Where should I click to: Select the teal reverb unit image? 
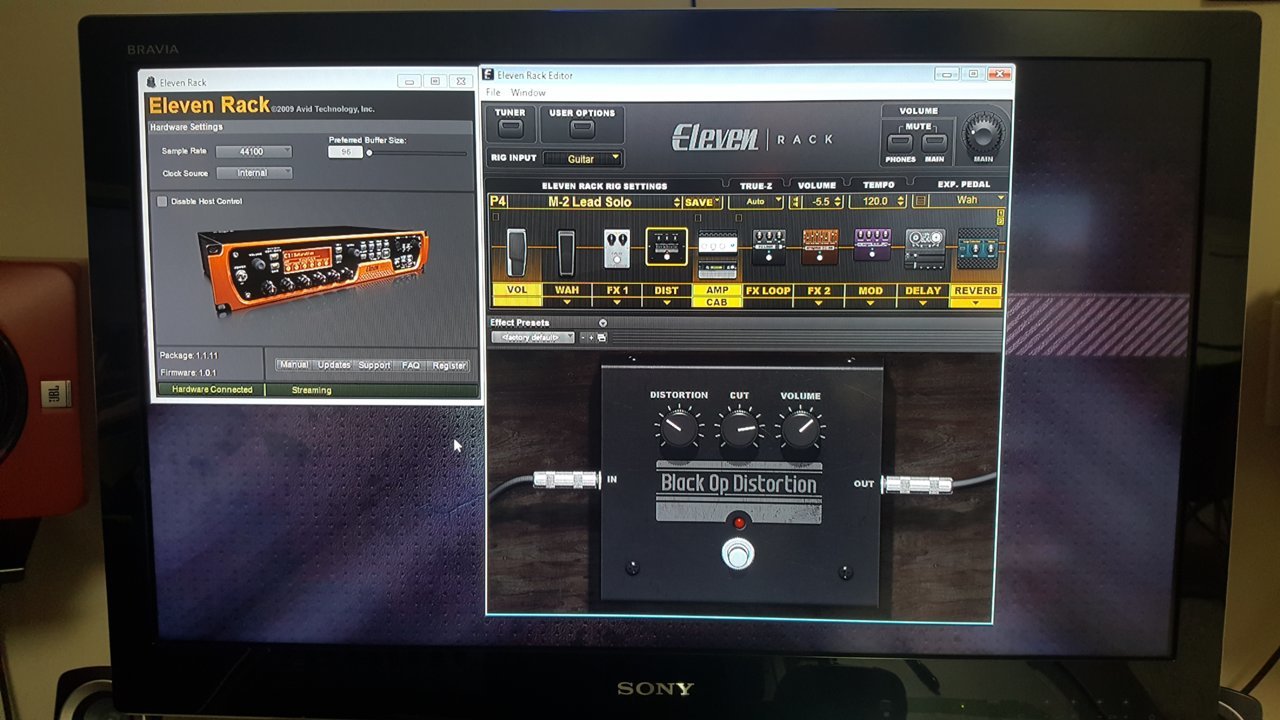point(977,248)
